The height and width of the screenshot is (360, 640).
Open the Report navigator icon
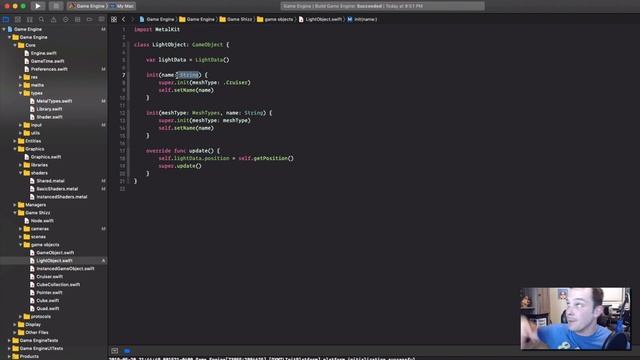(x=101, y=20)
